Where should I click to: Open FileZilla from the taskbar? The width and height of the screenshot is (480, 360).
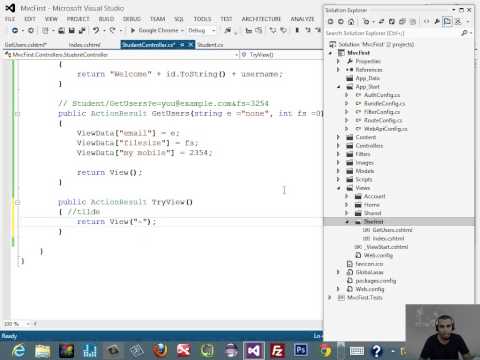coord(277,351)
